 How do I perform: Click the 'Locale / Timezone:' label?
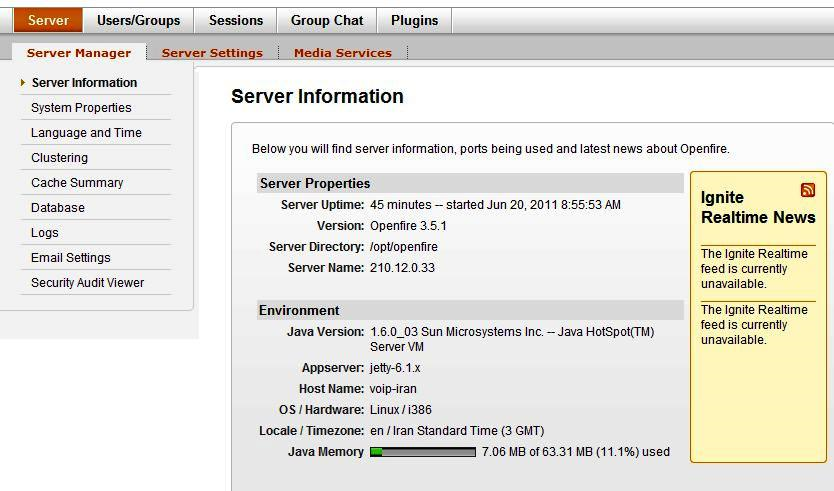click(x=312, y=430)
